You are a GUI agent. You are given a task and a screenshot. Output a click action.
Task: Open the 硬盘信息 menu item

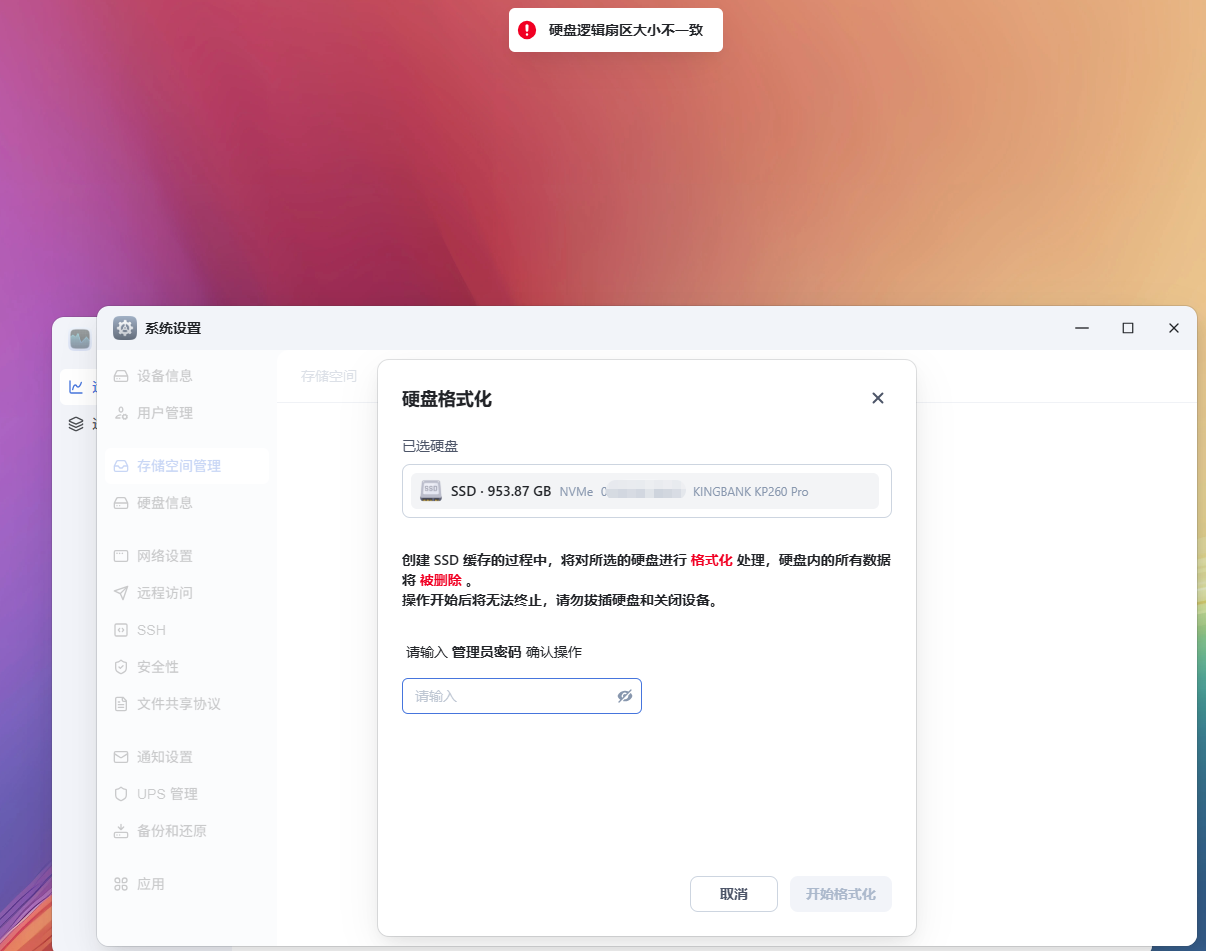click(188, 503)
